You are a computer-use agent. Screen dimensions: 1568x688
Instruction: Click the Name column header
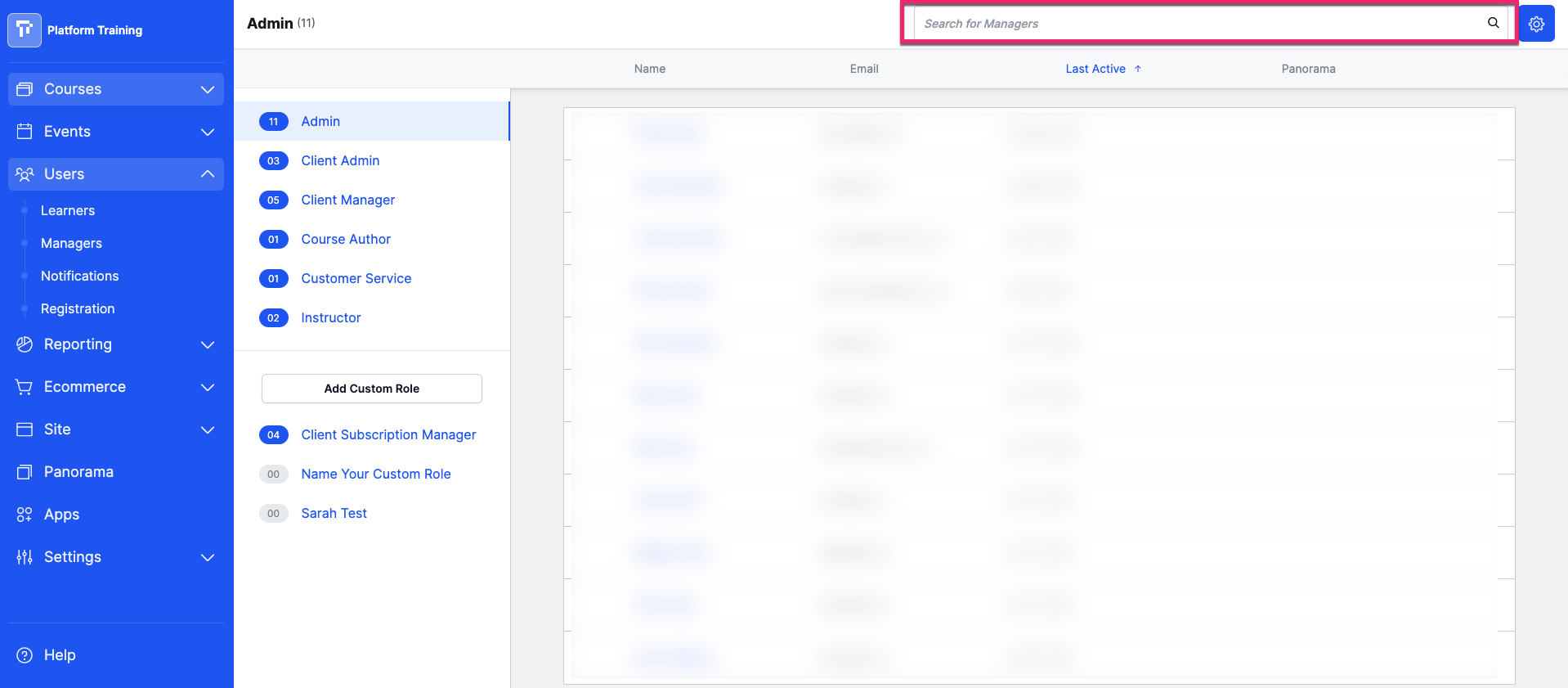point(650,69)
